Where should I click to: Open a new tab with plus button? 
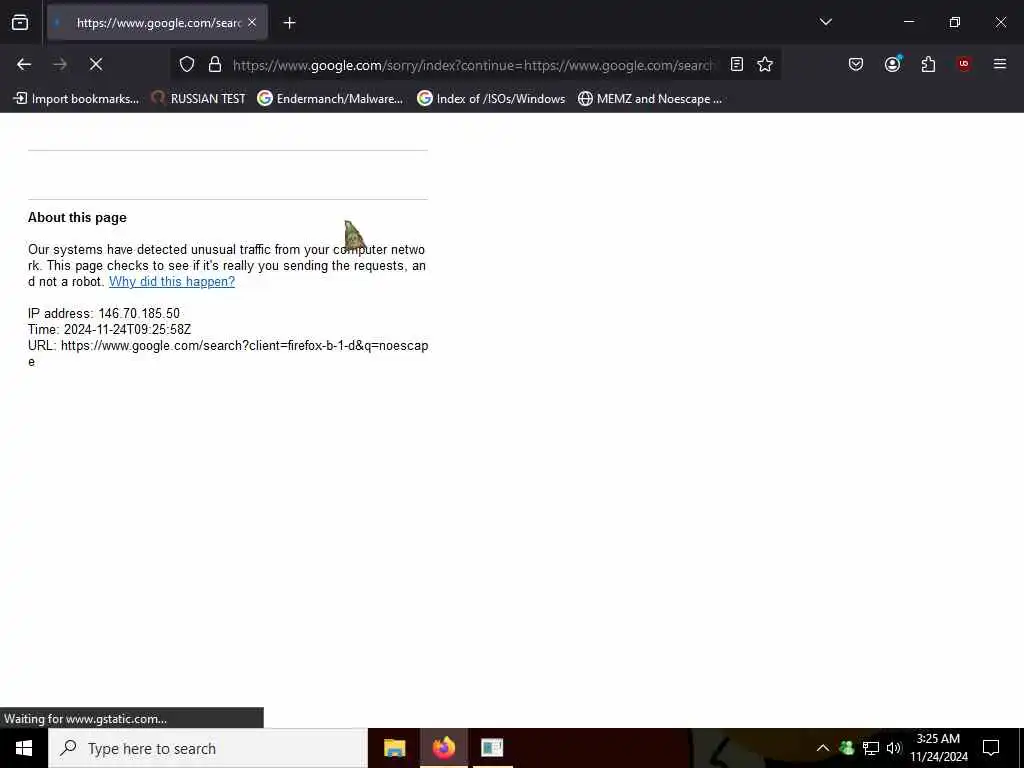click(x=289, y=23)
